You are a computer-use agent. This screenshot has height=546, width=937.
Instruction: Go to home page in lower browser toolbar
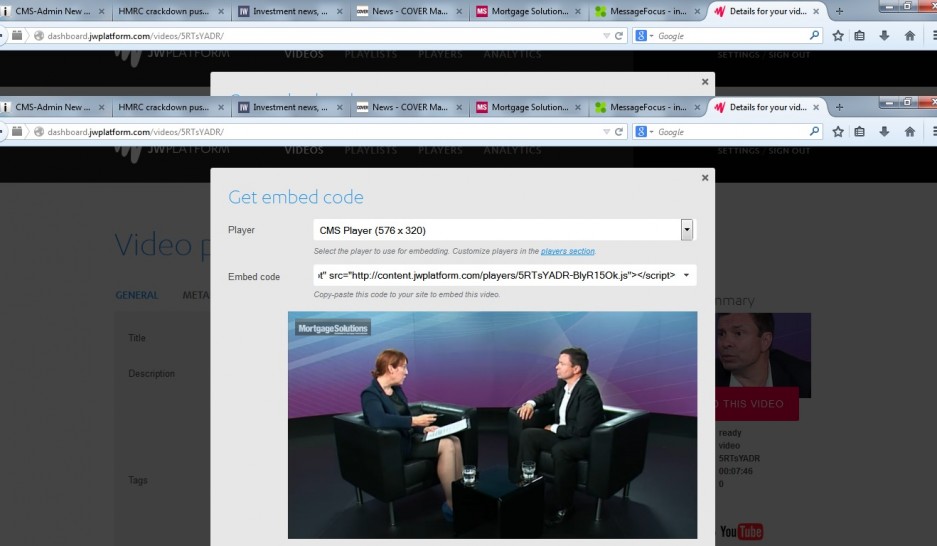click(910, 132)
